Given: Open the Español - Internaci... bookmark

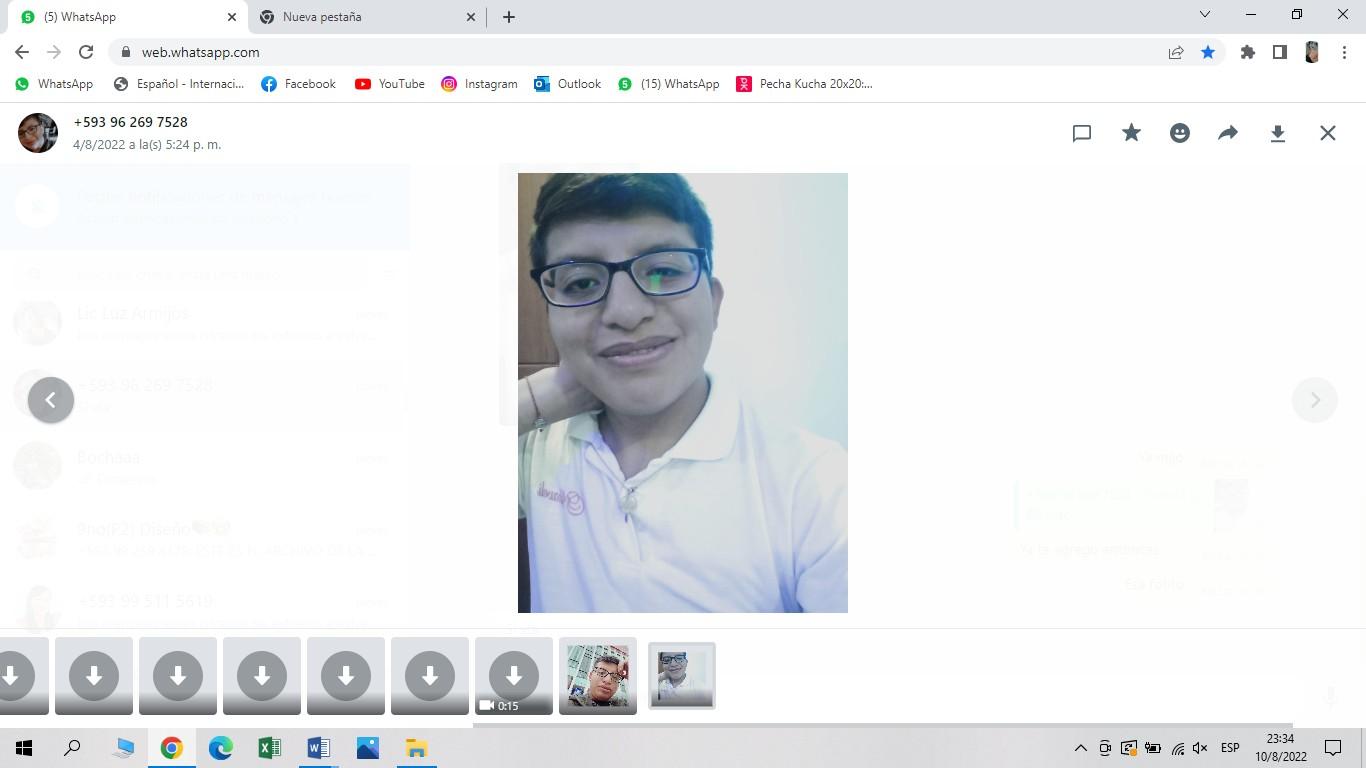Looking at the screenshot, I should coord(179,84).
